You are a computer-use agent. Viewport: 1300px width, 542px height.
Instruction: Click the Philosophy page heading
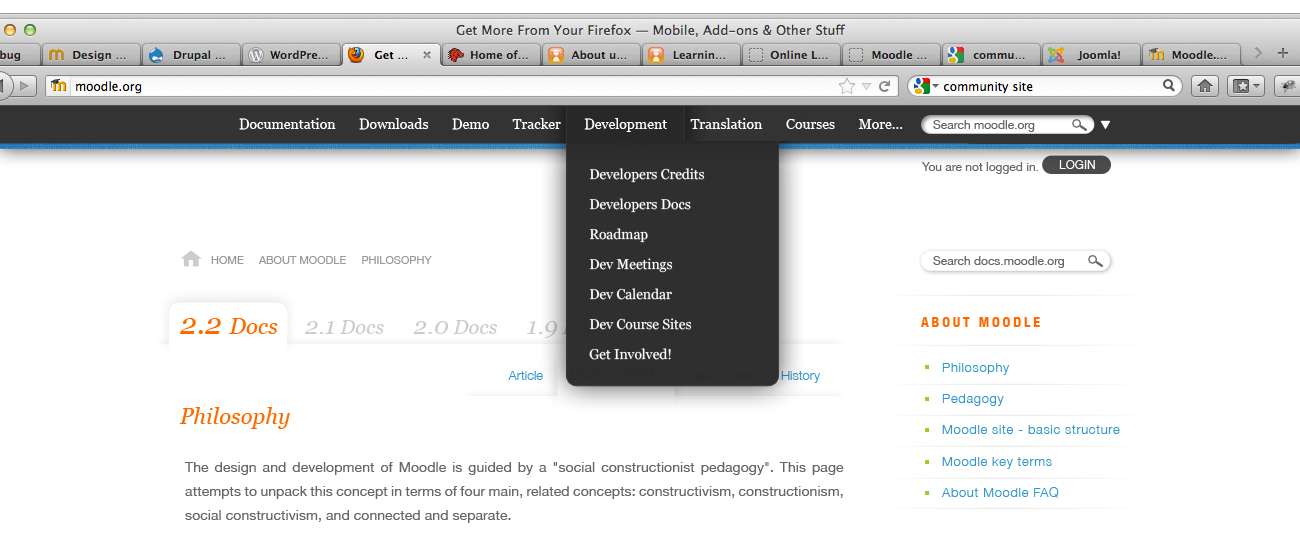point(235,417)
